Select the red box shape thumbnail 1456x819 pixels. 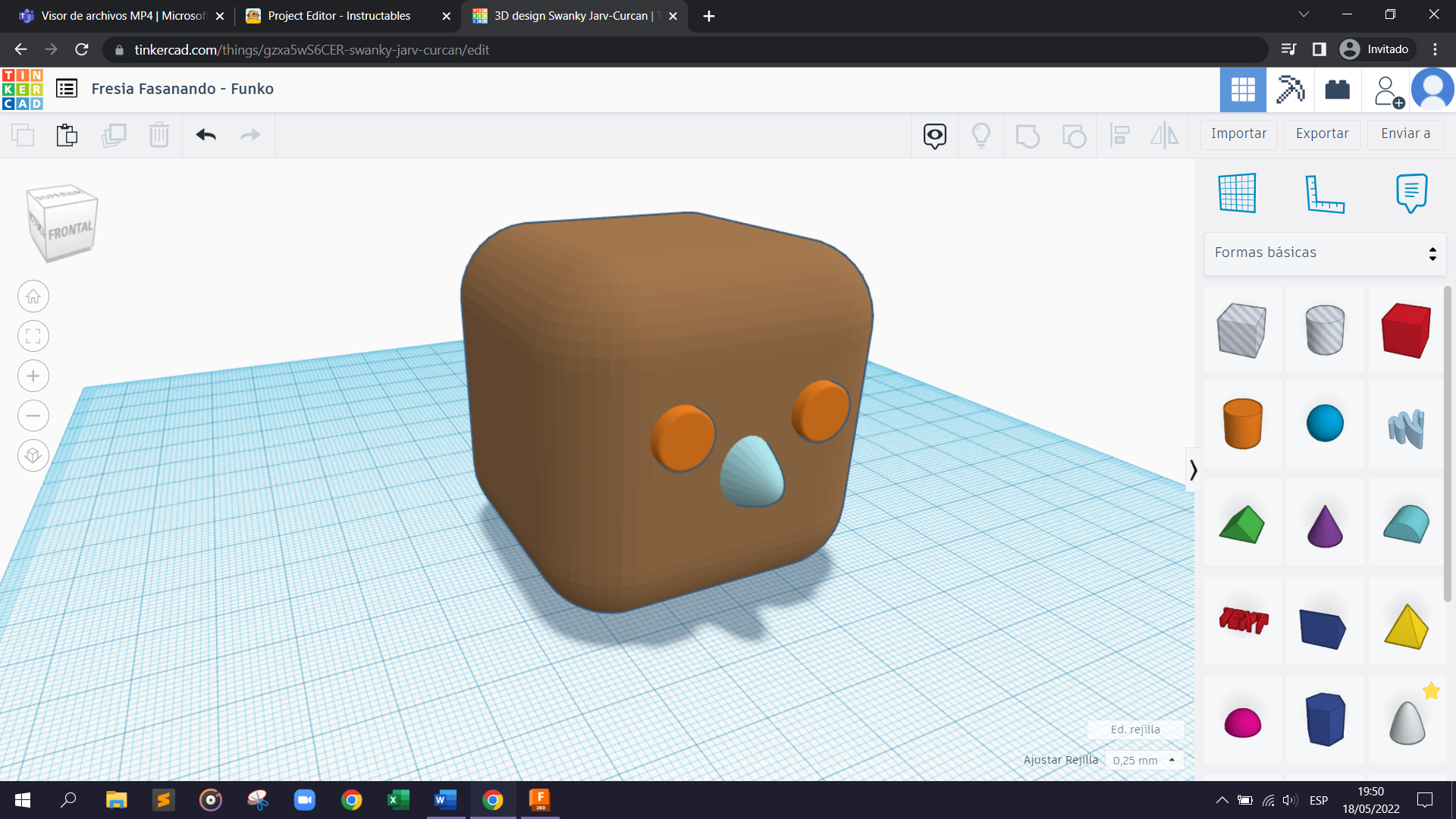(x=1406, y=330)
